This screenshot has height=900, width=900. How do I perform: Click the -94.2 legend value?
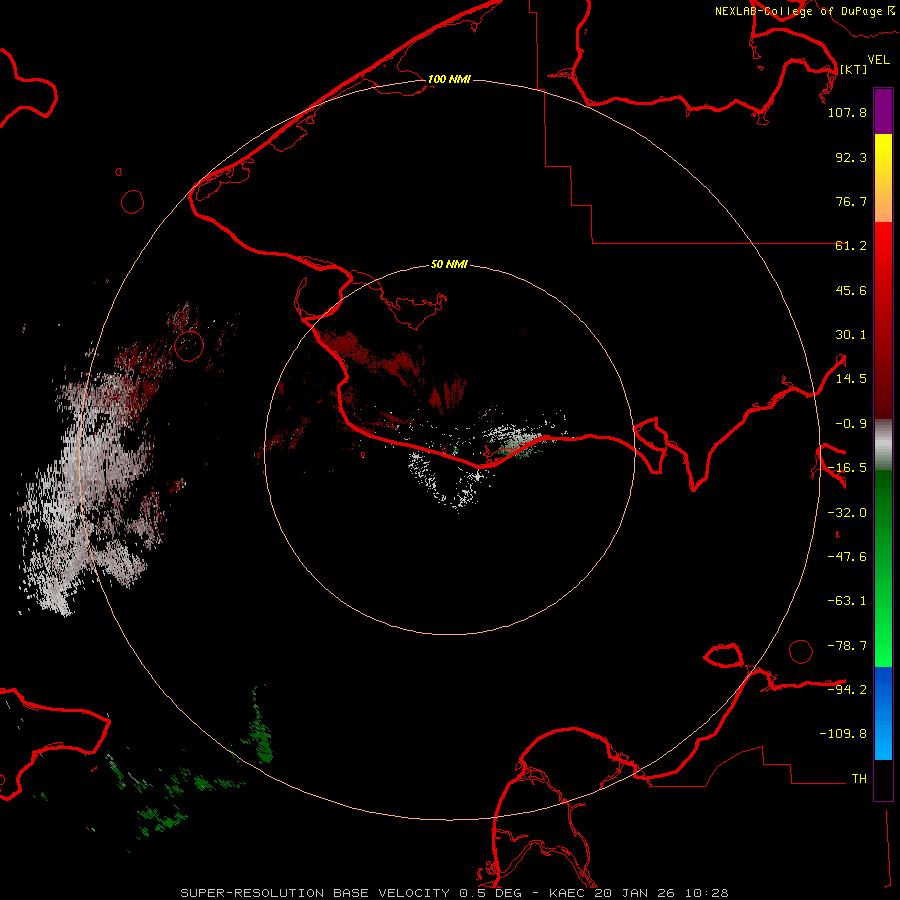click(847, 689)
